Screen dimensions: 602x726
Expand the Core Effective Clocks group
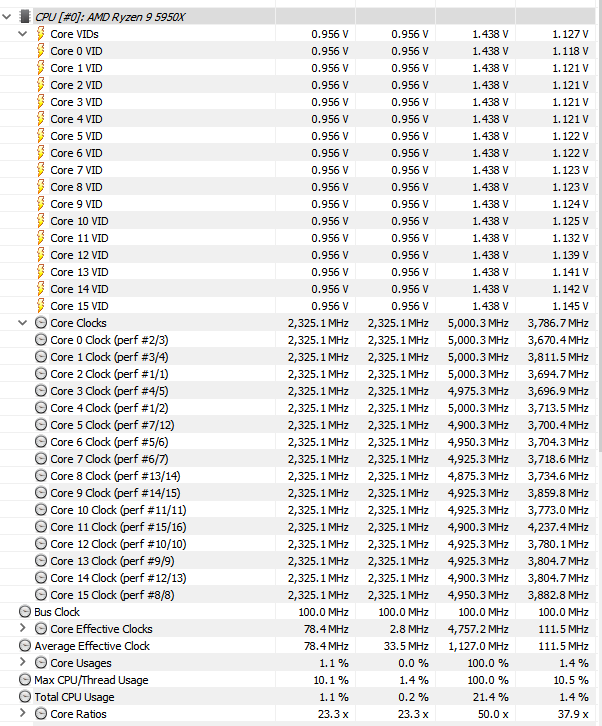click(x=22, y=628)
